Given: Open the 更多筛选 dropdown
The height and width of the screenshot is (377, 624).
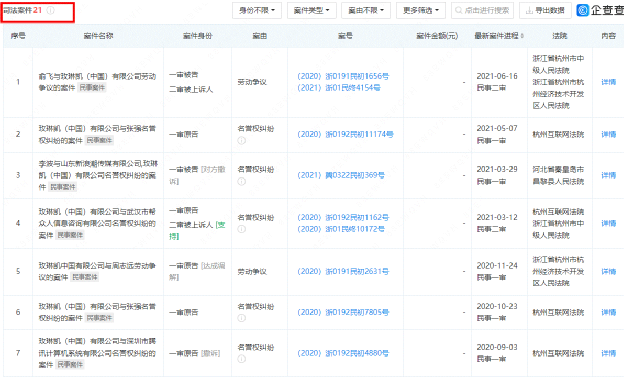Looking at the screenshot, I should pos(421,10).
